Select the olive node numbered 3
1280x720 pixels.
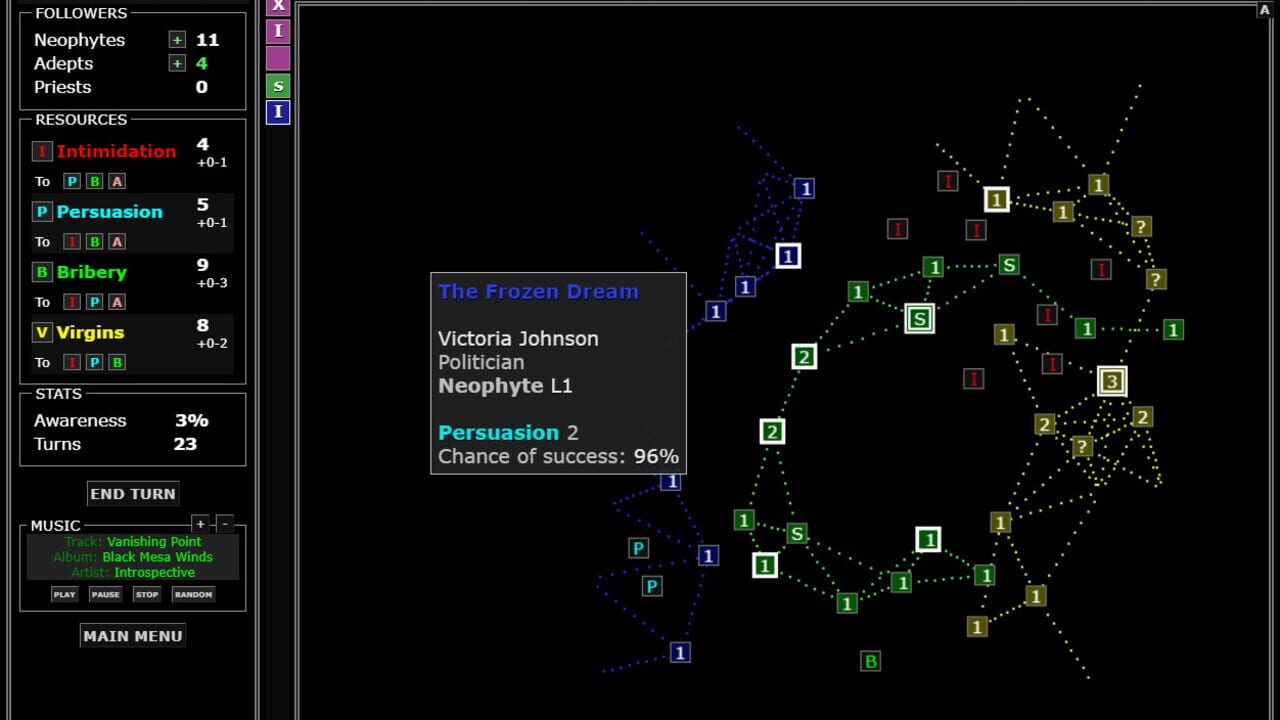[1111, 381]
